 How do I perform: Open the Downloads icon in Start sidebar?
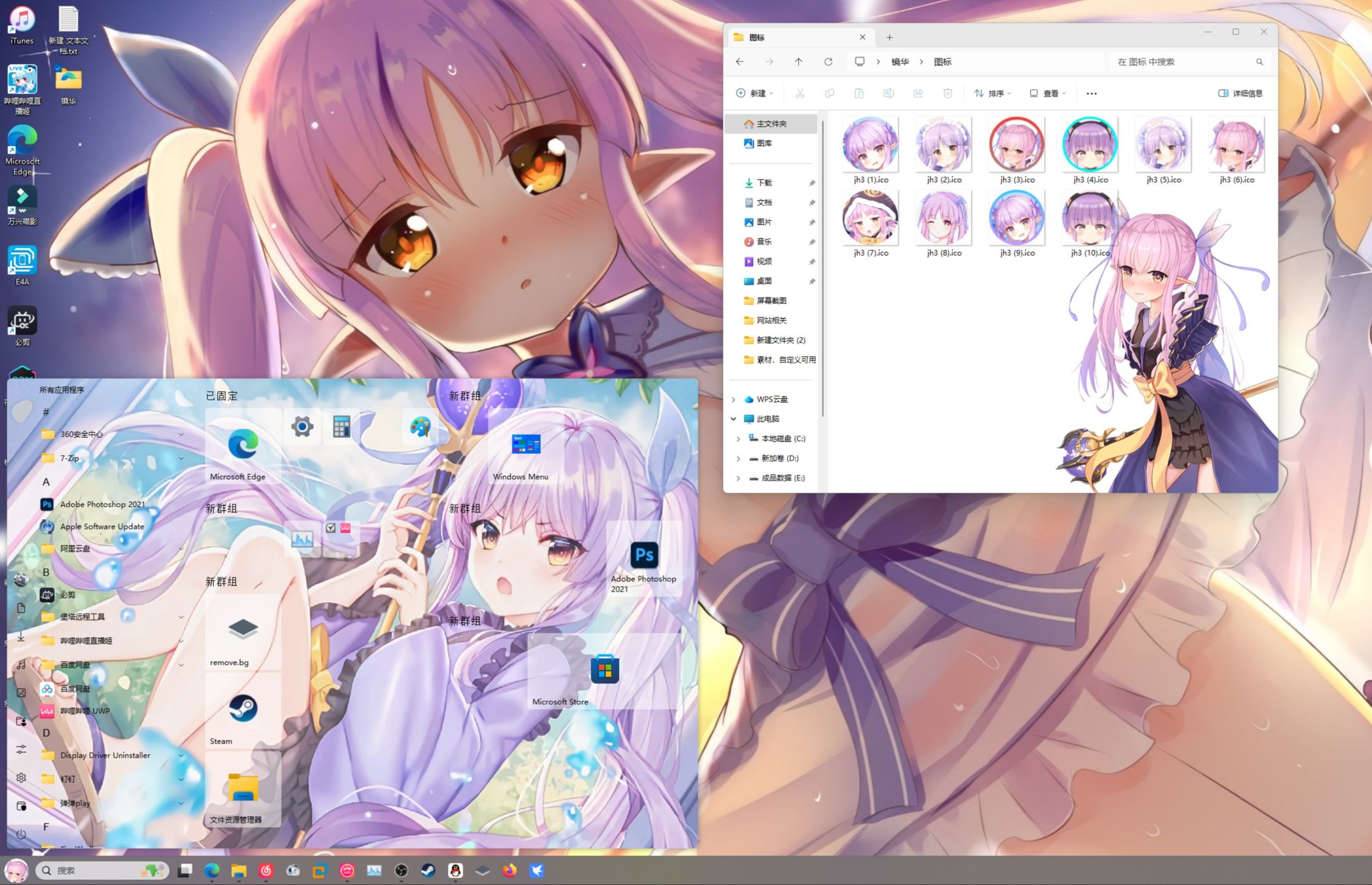coord(21,636)
